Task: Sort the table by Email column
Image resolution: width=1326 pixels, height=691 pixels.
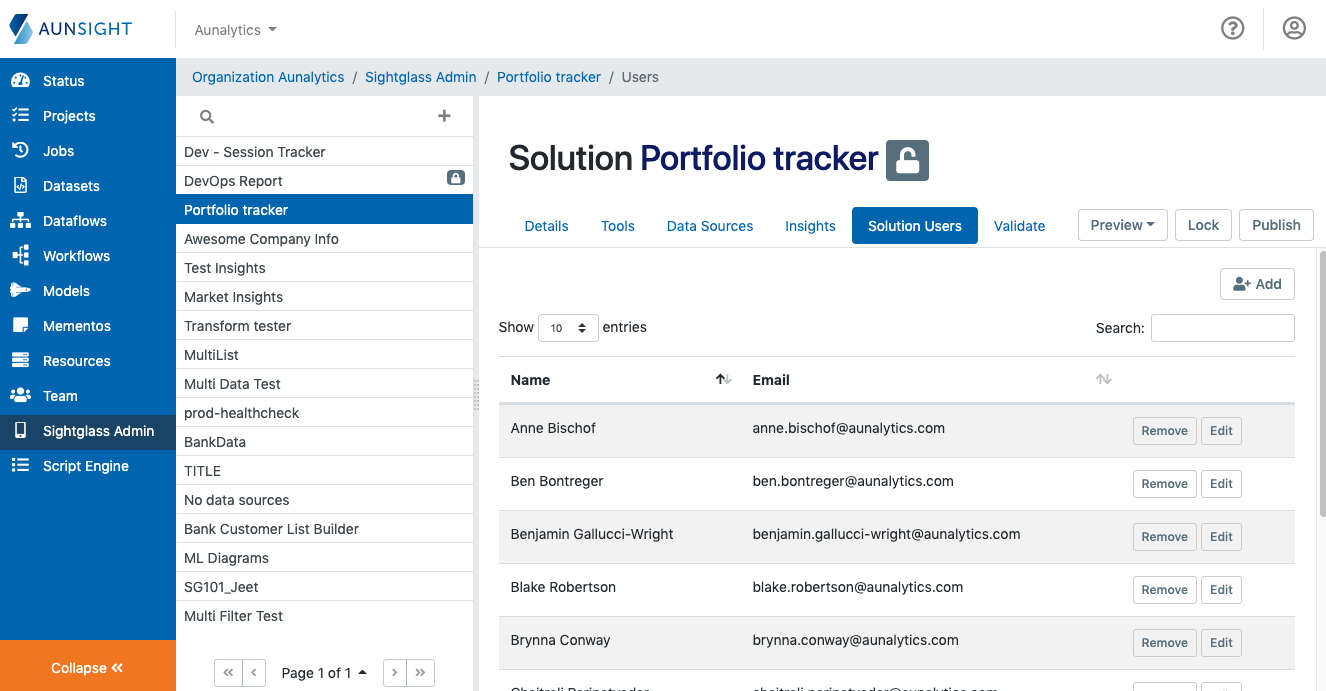Action: pos(1103,380)
